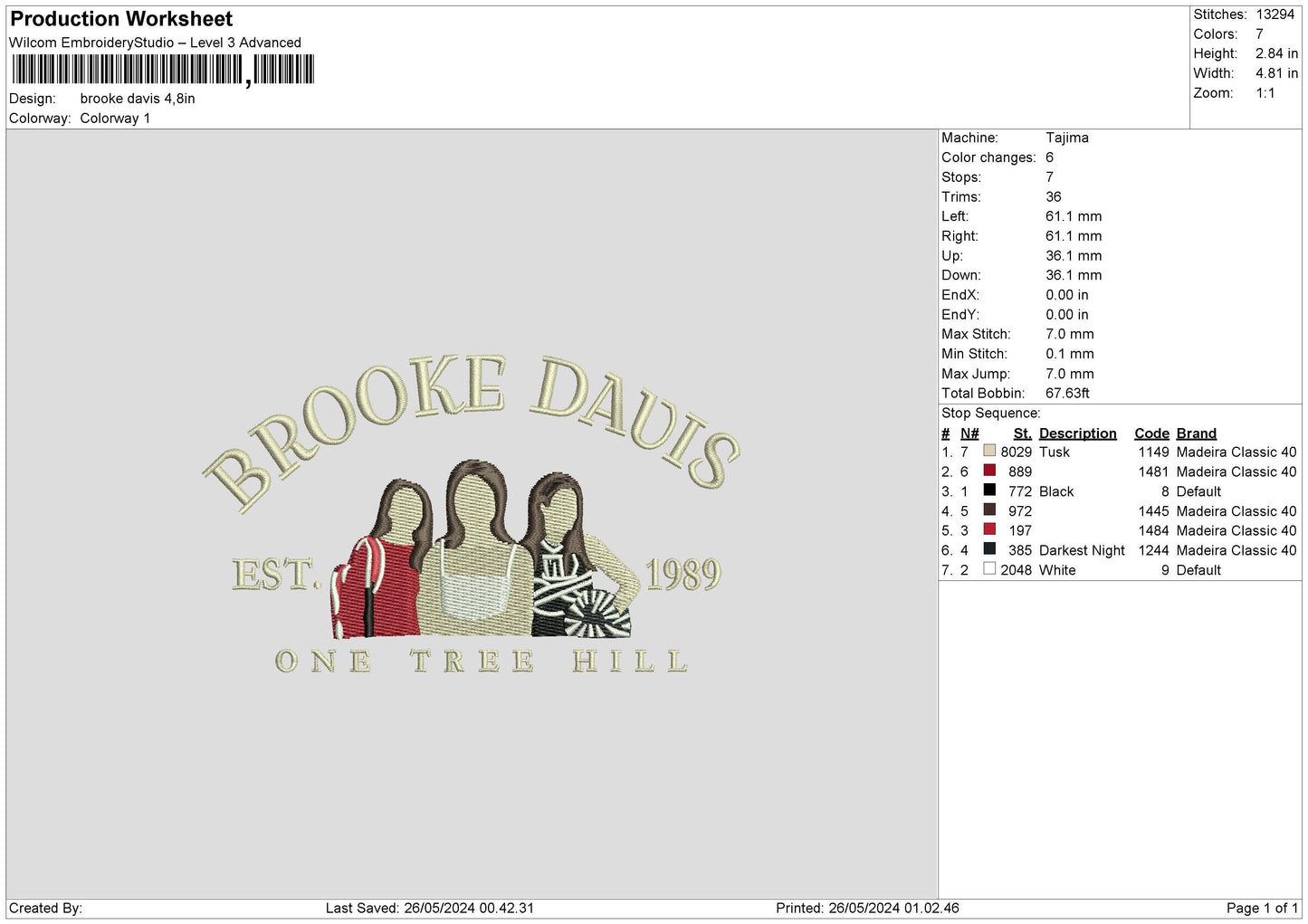Click the EndX value 0.00 in
The width and height of the screenshot is (1308, 924).
[x=1067, y=295]
